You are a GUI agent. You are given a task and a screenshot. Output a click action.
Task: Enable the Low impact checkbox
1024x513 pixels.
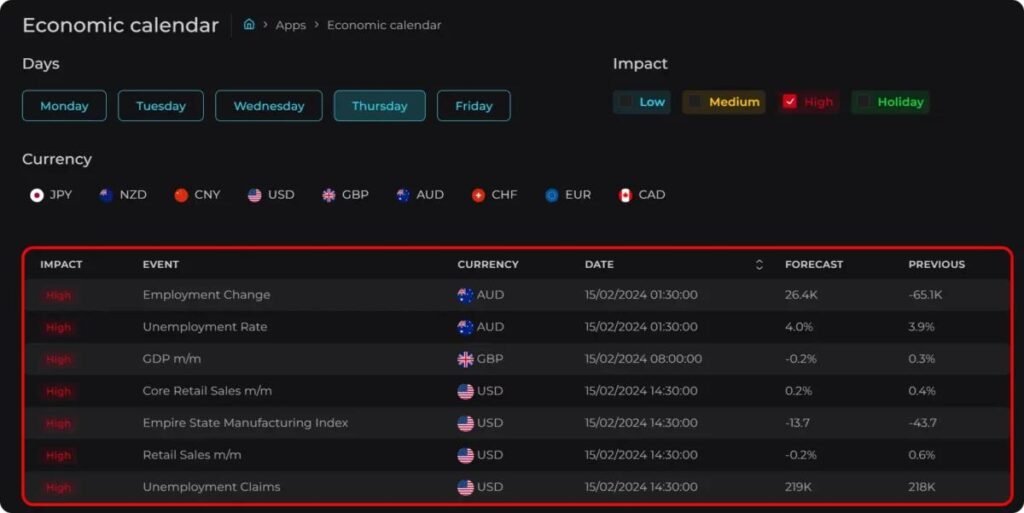click(626, 102)
